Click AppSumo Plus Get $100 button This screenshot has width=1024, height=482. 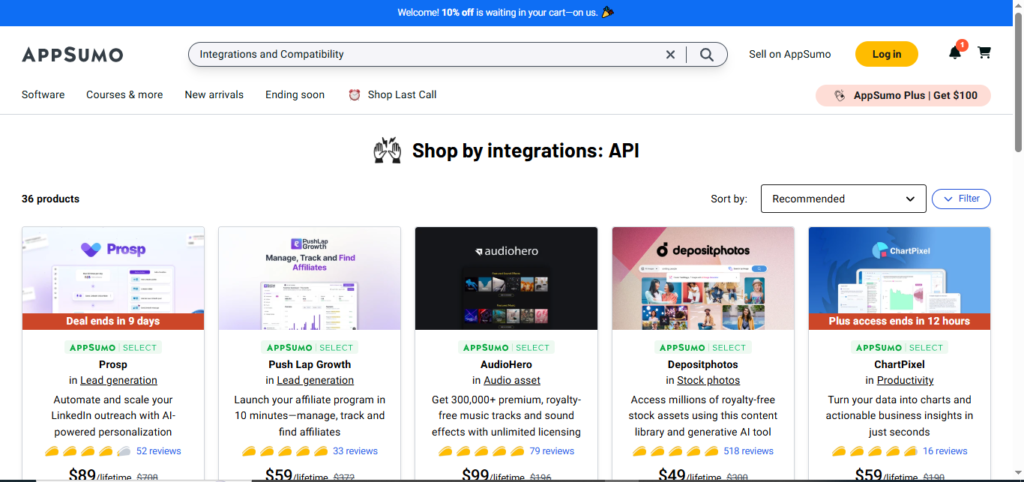(x=903, y=95)
